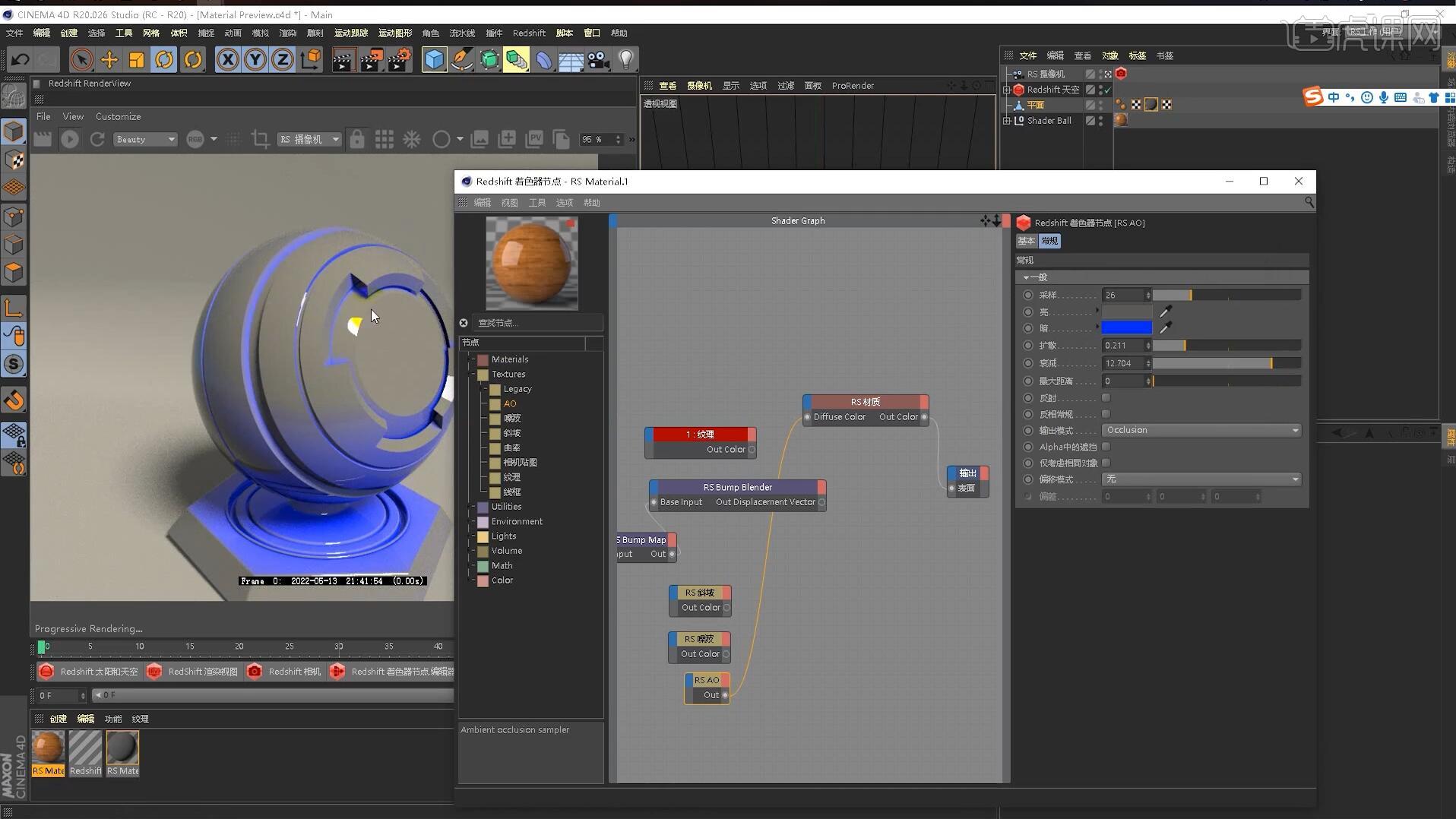Open the Beauty AOV dropdown in RenderView

pos(144,139)
